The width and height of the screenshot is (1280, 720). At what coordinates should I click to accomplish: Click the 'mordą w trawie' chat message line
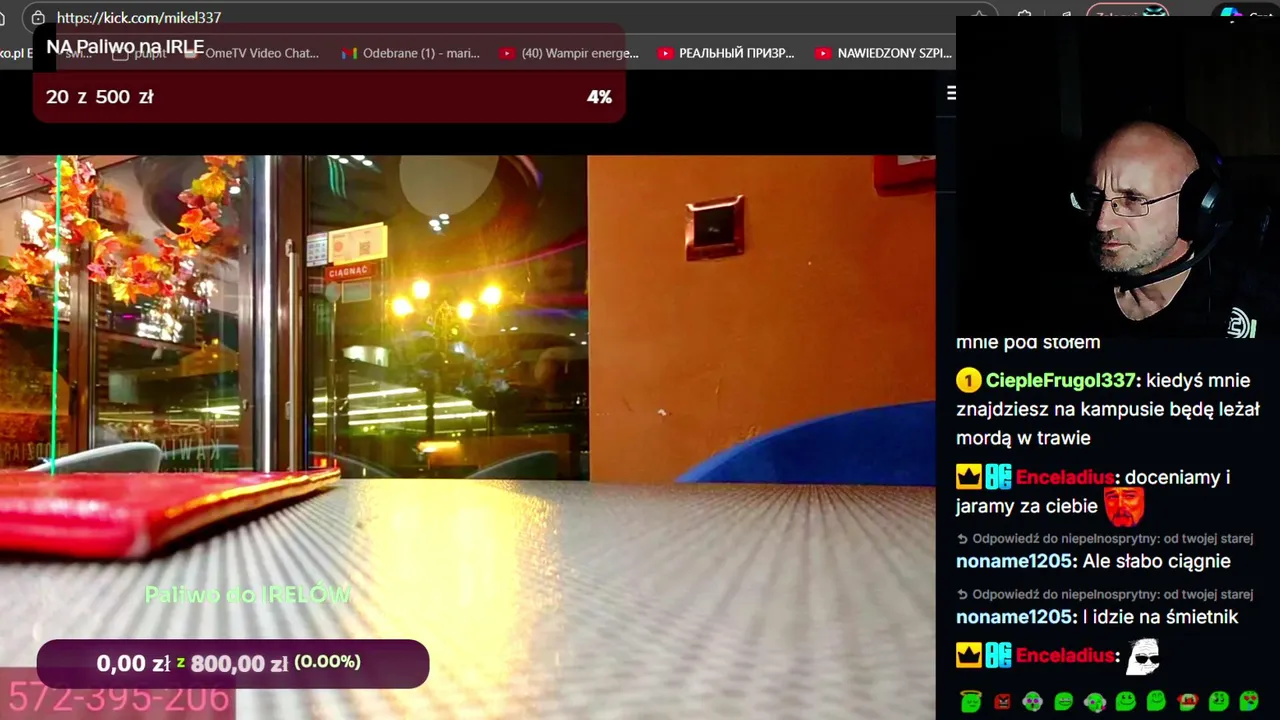(x=1023, y=438)
